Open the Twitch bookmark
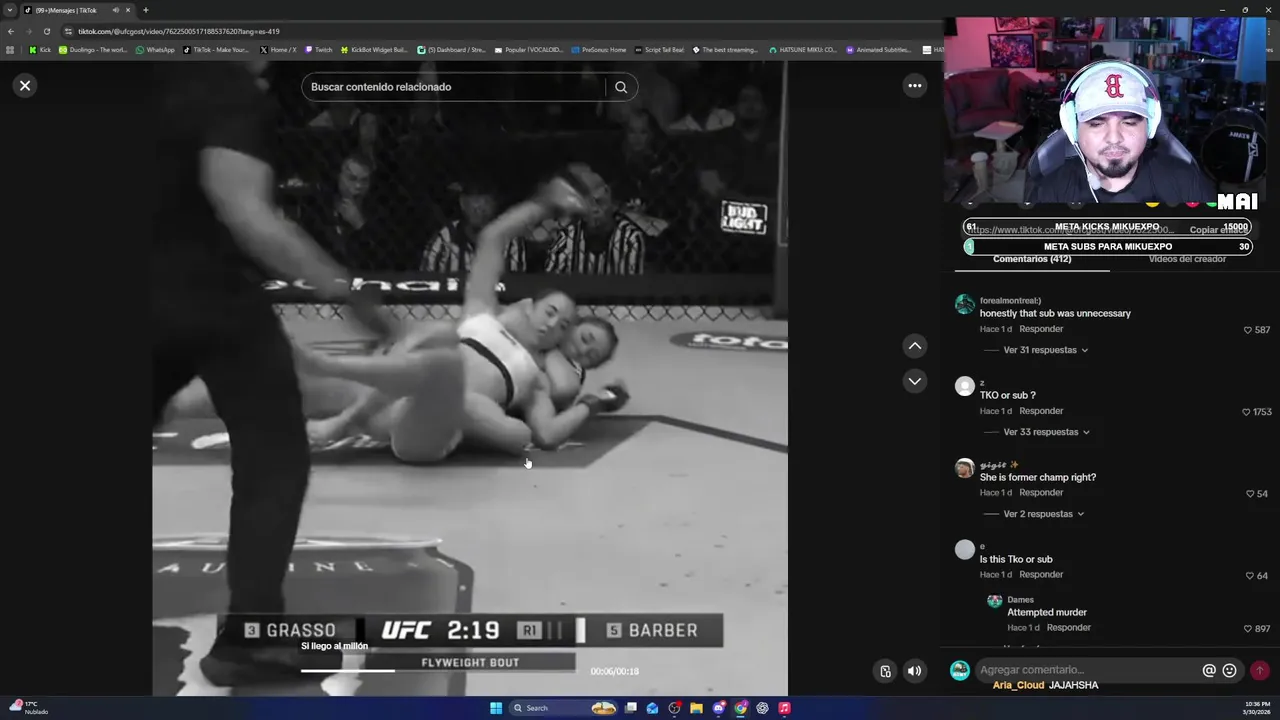1280x720 pixels. [318, 50]
